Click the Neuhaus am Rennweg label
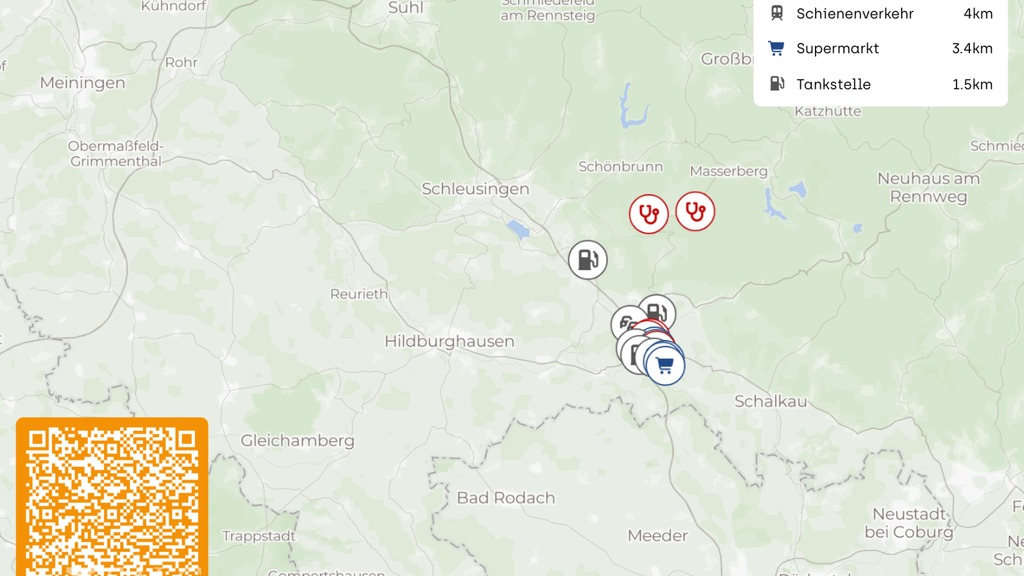This screenshot has height=576, width=1024. click(x=929, y=187)
